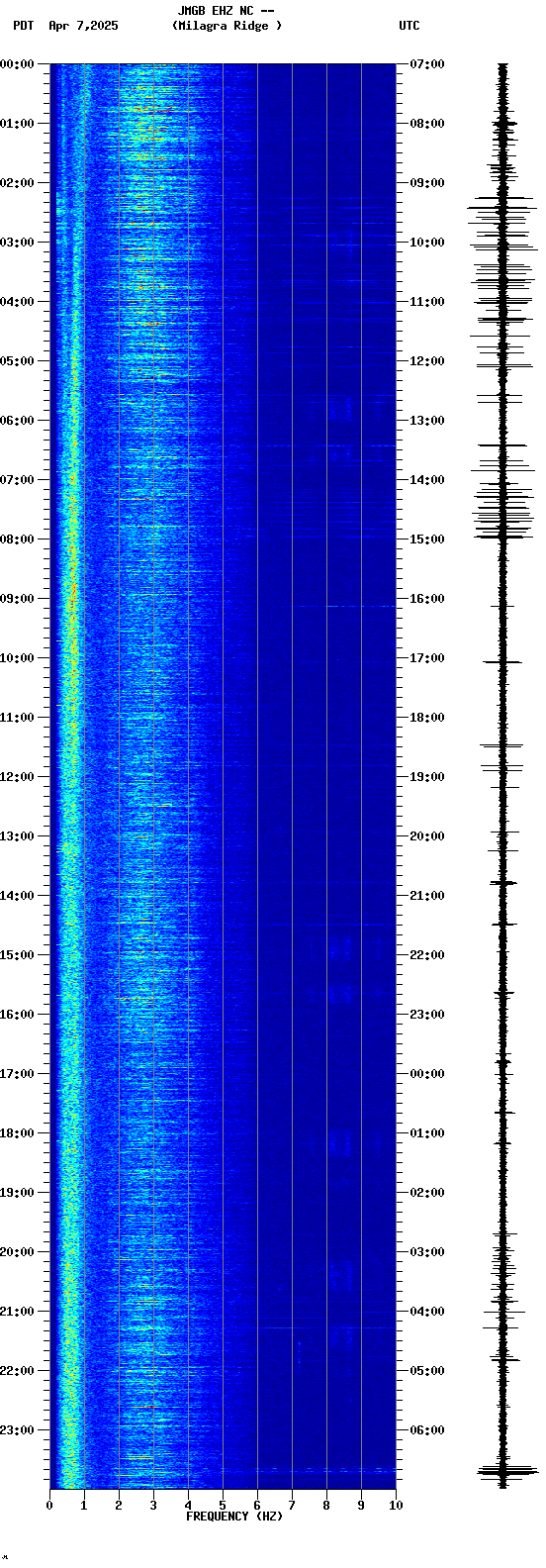Click the 02:00 label on UTC axis
The height and width of the screenshot is (1568, 546).
point(427,1193)
